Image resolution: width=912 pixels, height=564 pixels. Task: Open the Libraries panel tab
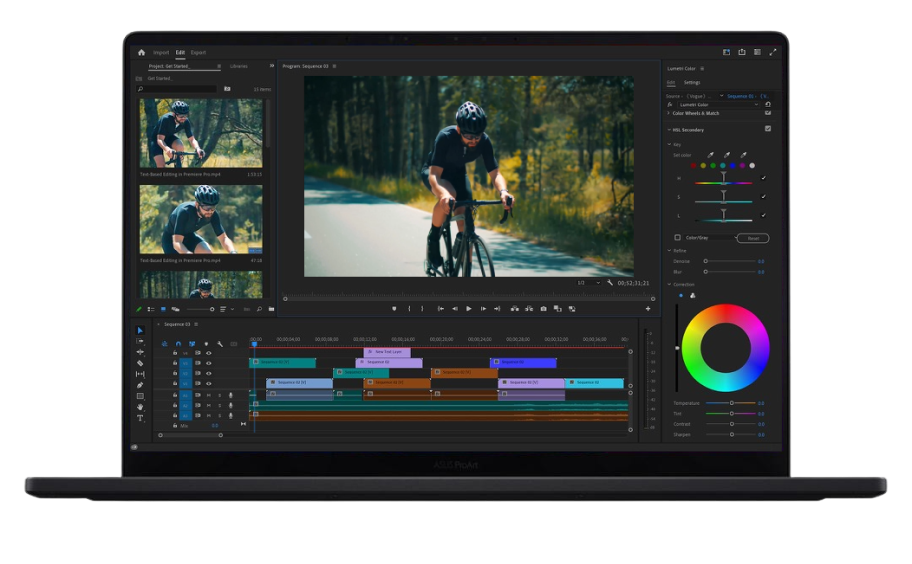click(x=238, y=66)
